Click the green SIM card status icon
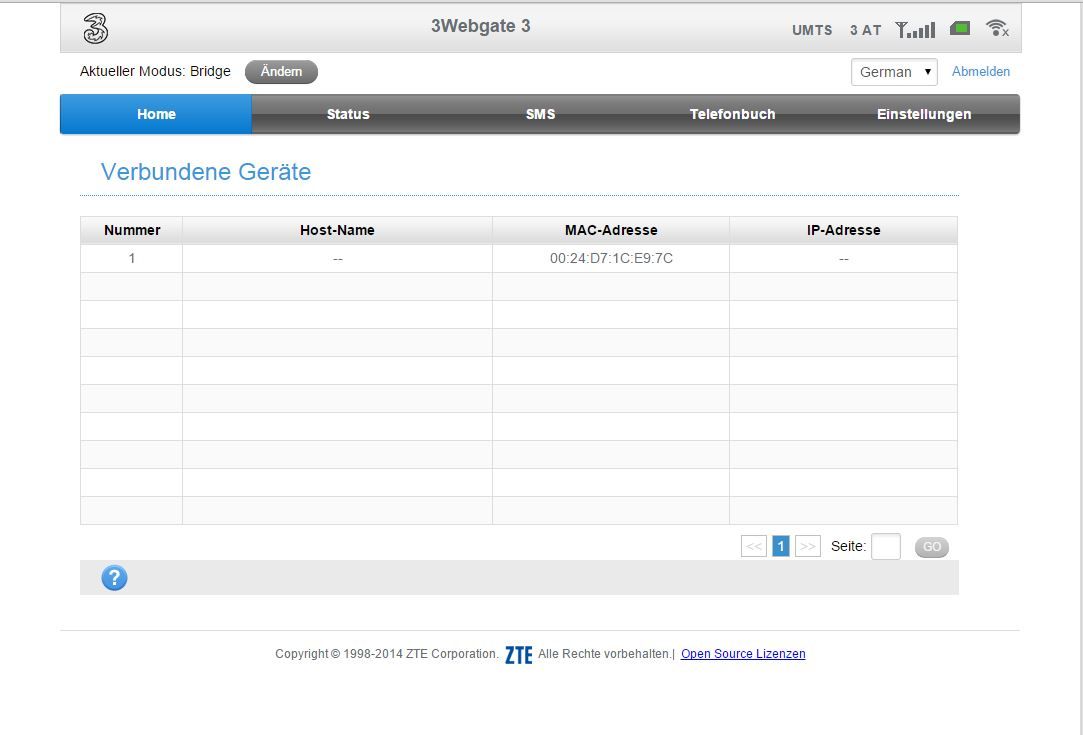Screen dimensions: 1083x735 pyautogui.click(x=960, y=29)
